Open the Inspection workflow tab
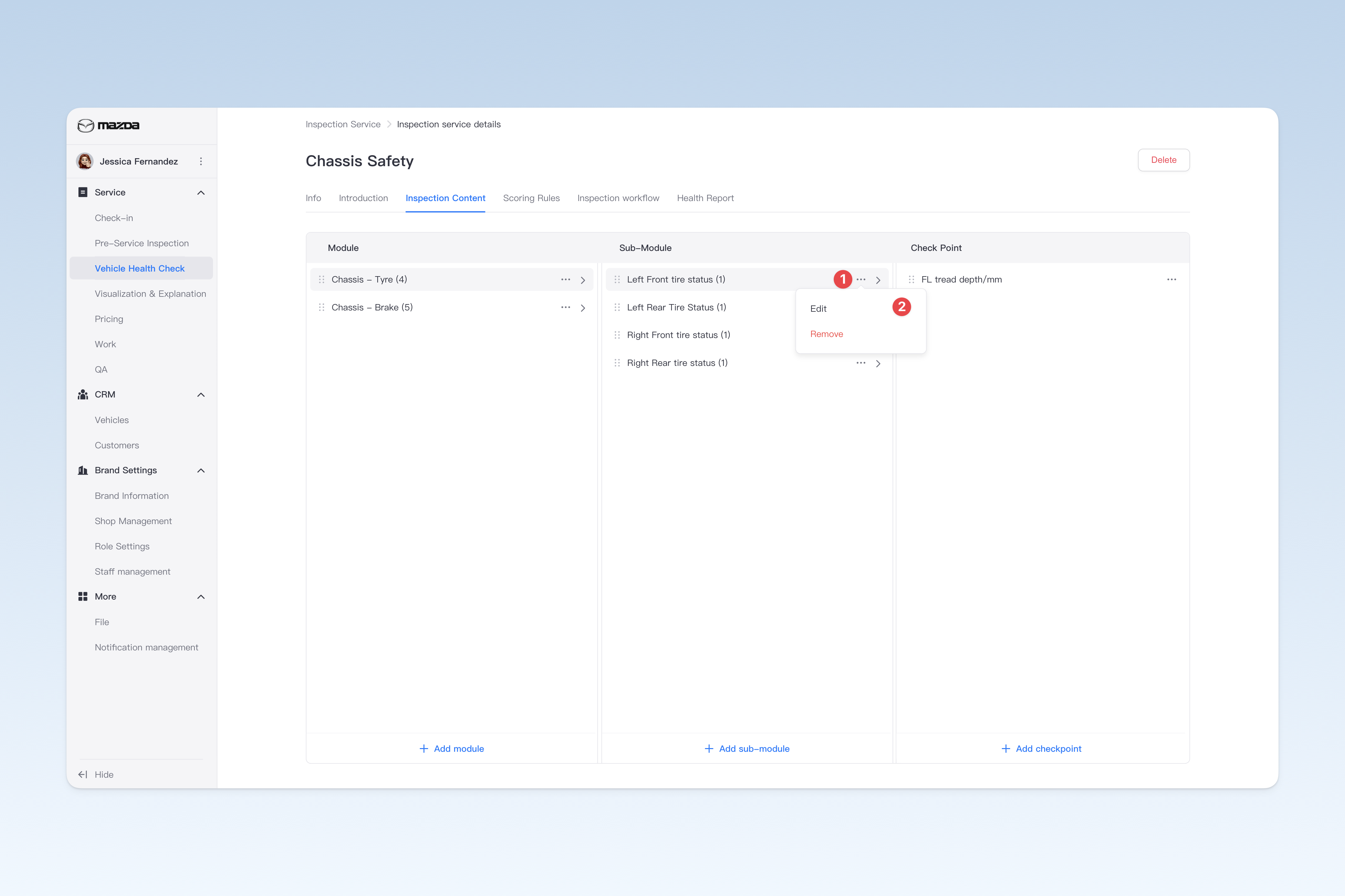The height and width of the screenshot is (896, 1345). pos(618,198)
